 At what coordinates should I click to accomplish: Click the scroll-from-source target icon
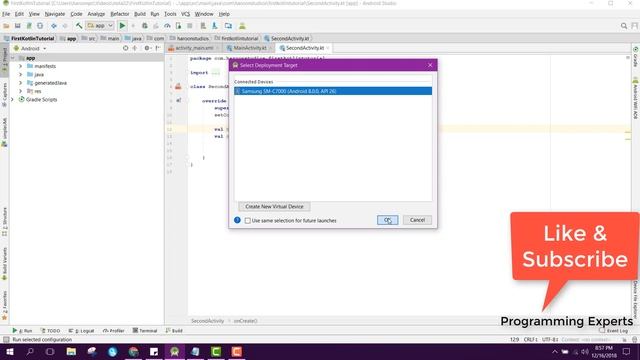point(125,48)
